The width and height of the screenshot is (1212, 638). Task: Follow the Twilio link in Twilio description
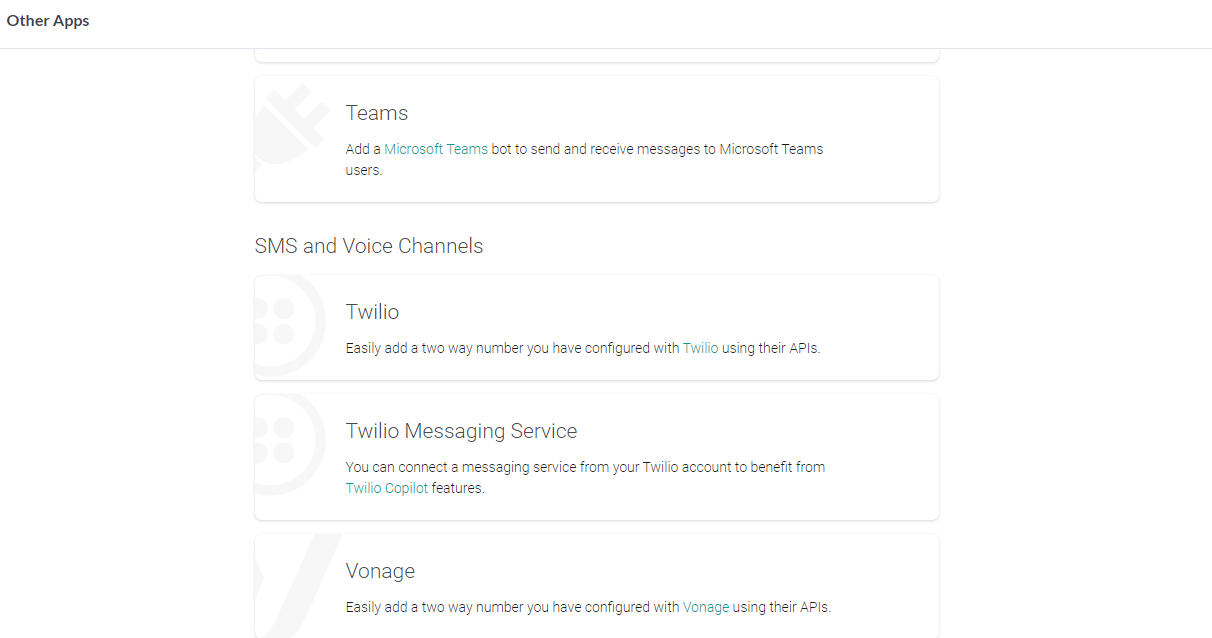click(700, 349)
